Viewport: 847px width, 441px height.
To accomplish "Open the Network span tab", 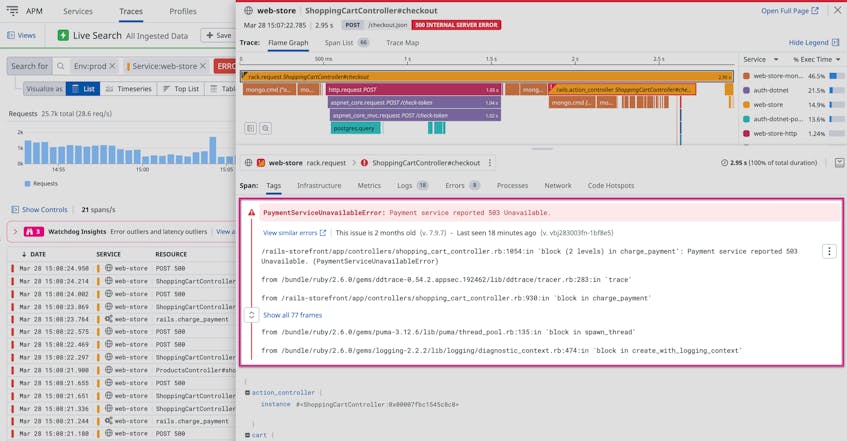I will point(557,185).
